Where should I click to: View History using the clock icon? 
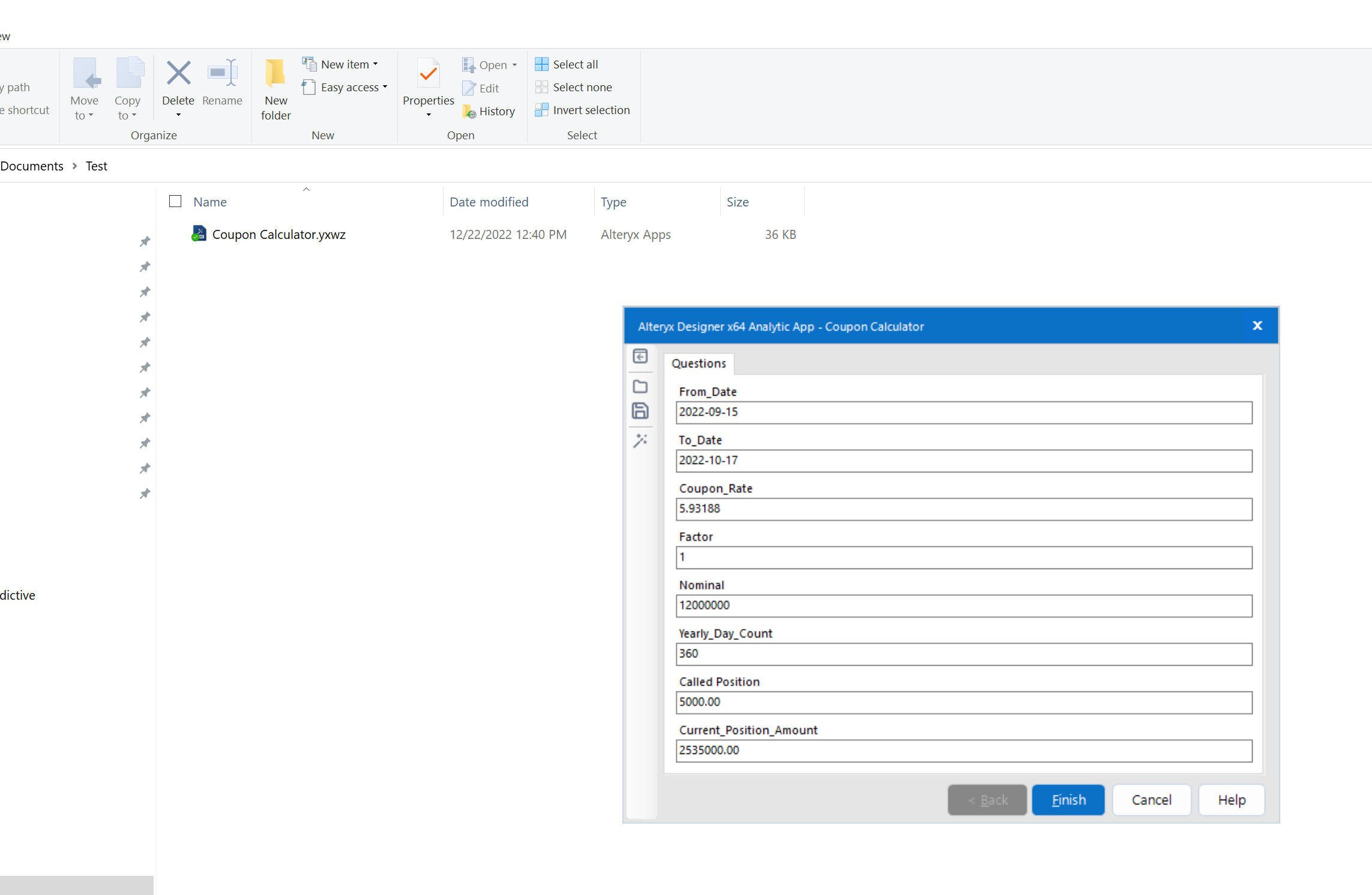click(x=469, y=111)
